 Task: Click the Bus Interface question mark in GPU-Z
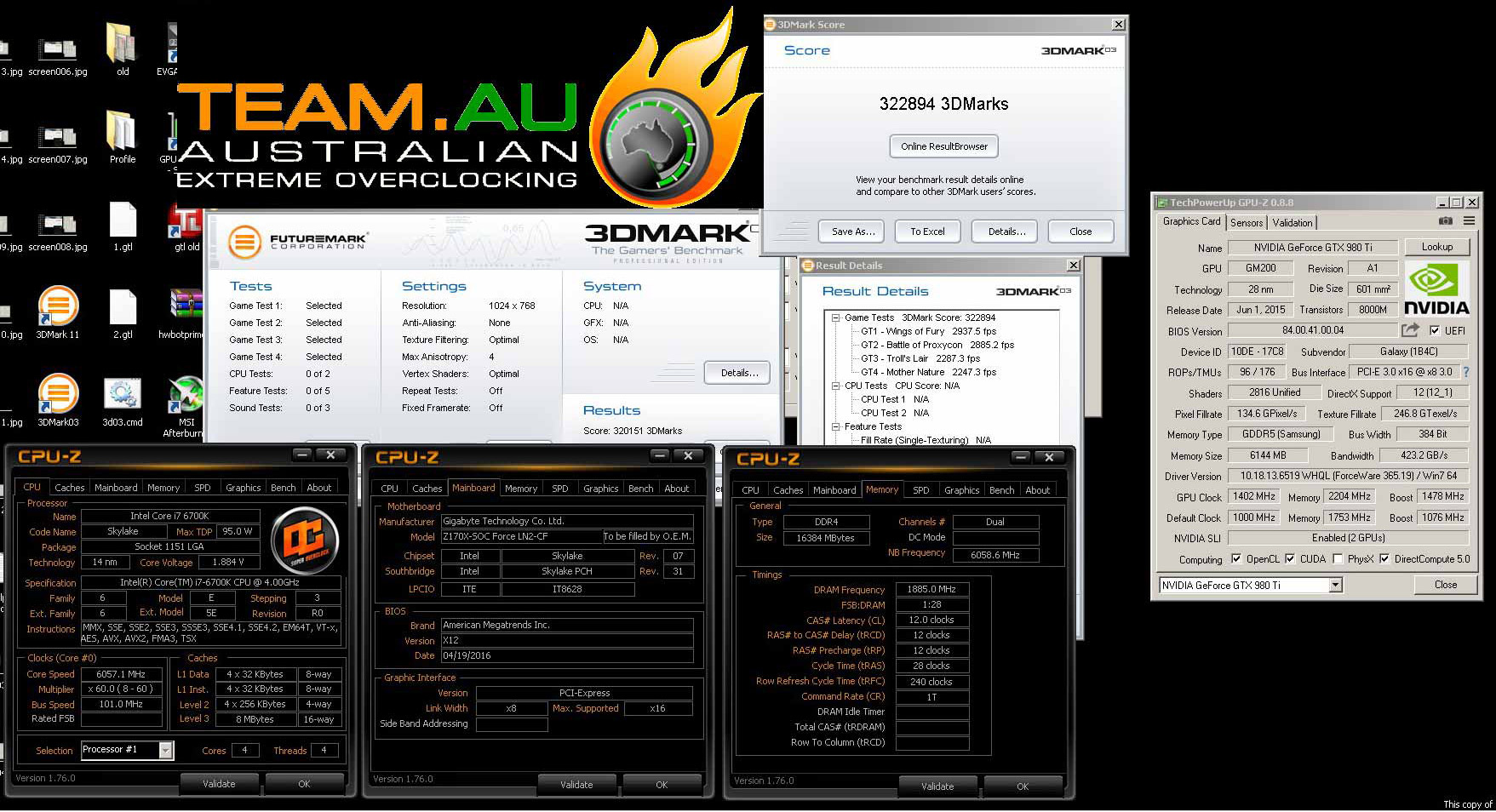(x=1466, y=372)
